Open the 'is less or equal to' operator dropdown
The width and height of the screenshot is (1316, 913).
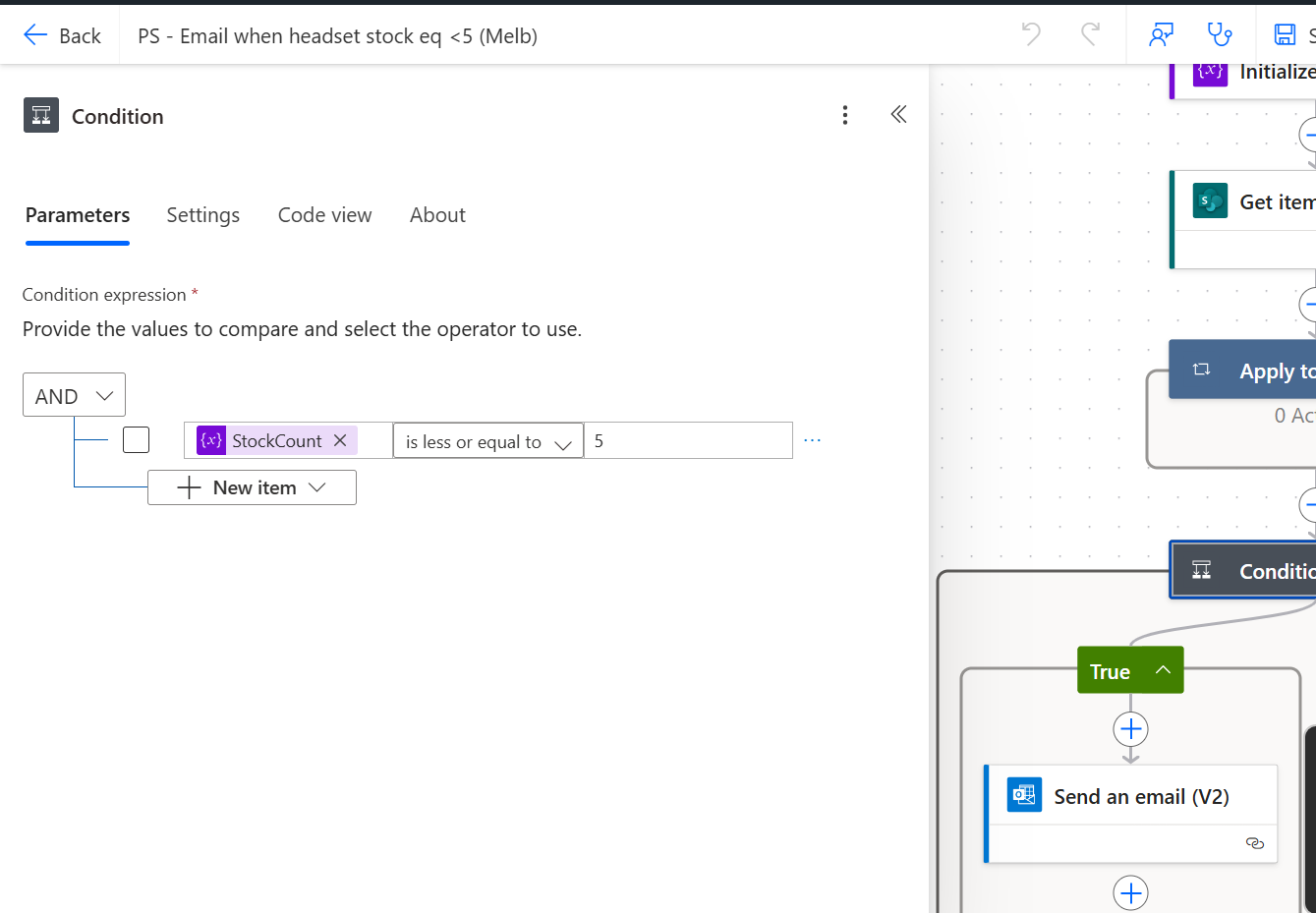pyautogui.click(x=487, y=440)
